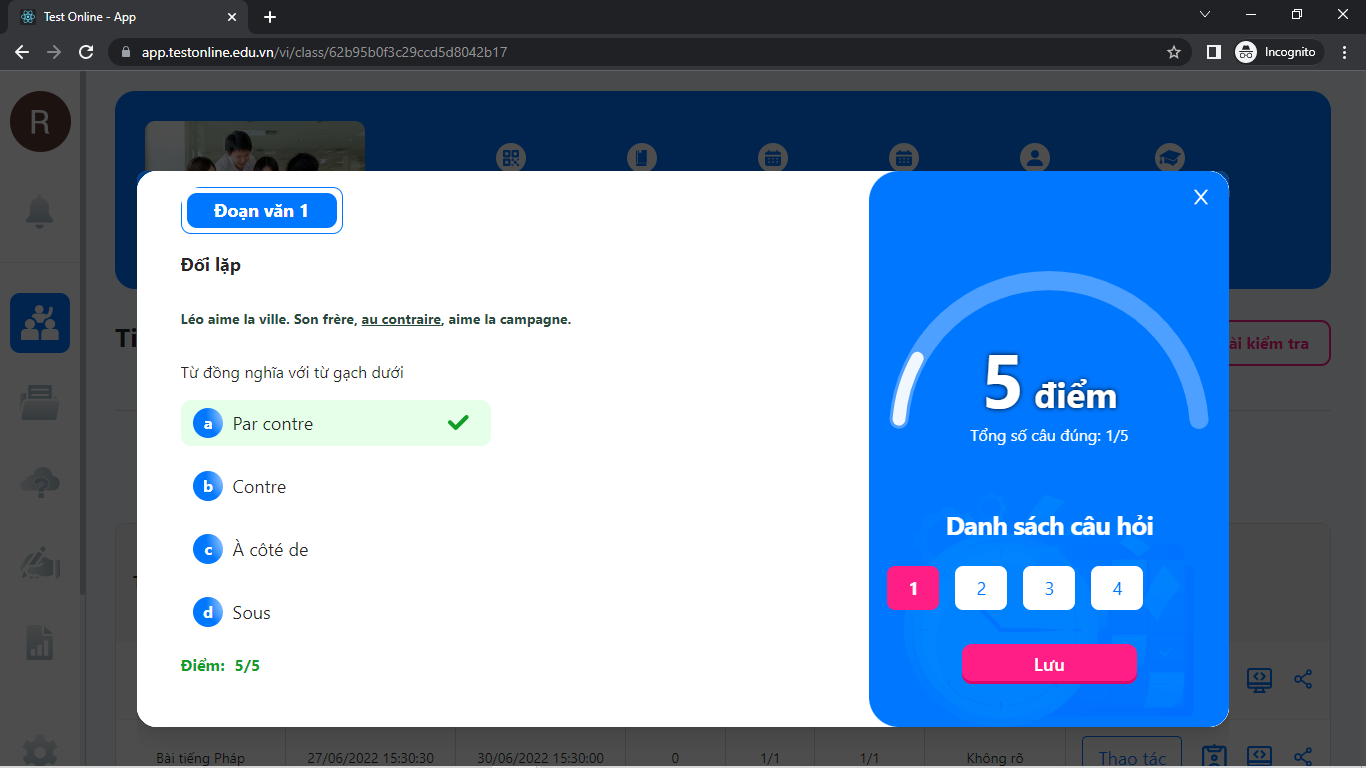The width and height of the screenshot is (1366, 768).
Task: Select answer b Contre
Action: click(x=336, y=487)
